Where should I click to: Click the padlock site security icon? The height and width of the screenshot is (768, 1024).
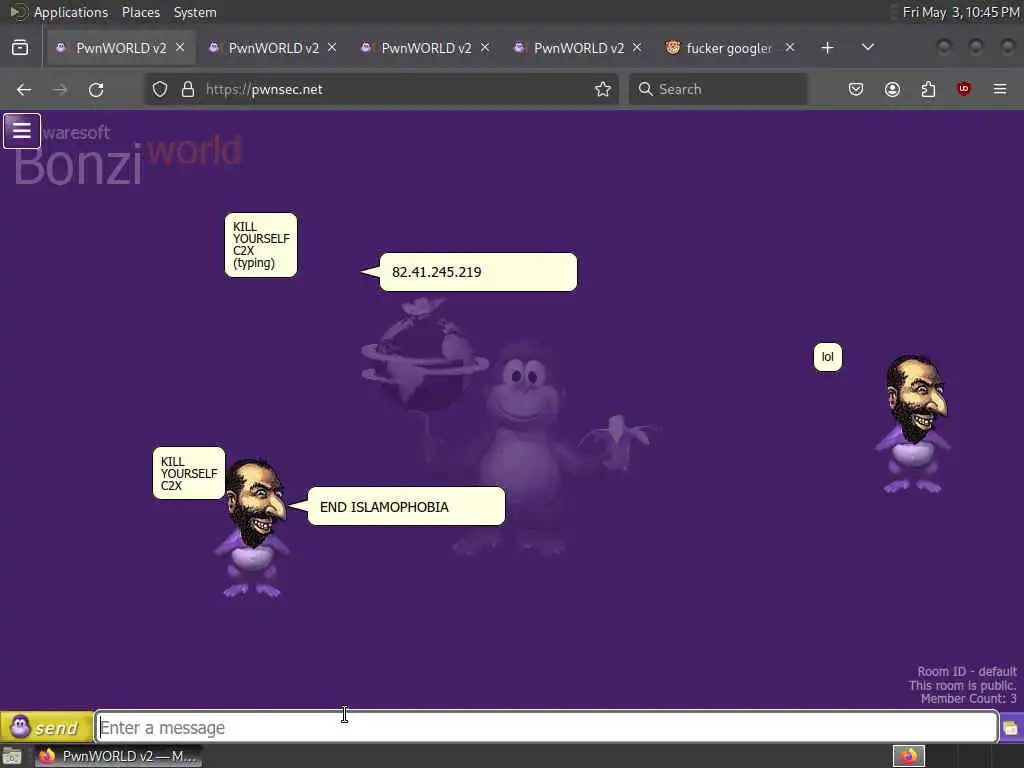[x=188, y=89]
